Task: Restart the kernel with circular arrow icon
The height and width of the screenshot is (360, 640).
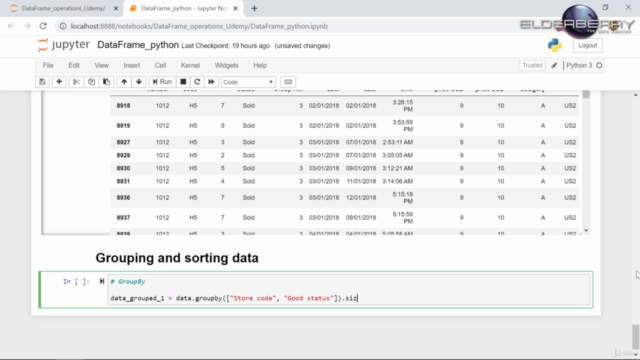Action: click(x=197, y=82)
